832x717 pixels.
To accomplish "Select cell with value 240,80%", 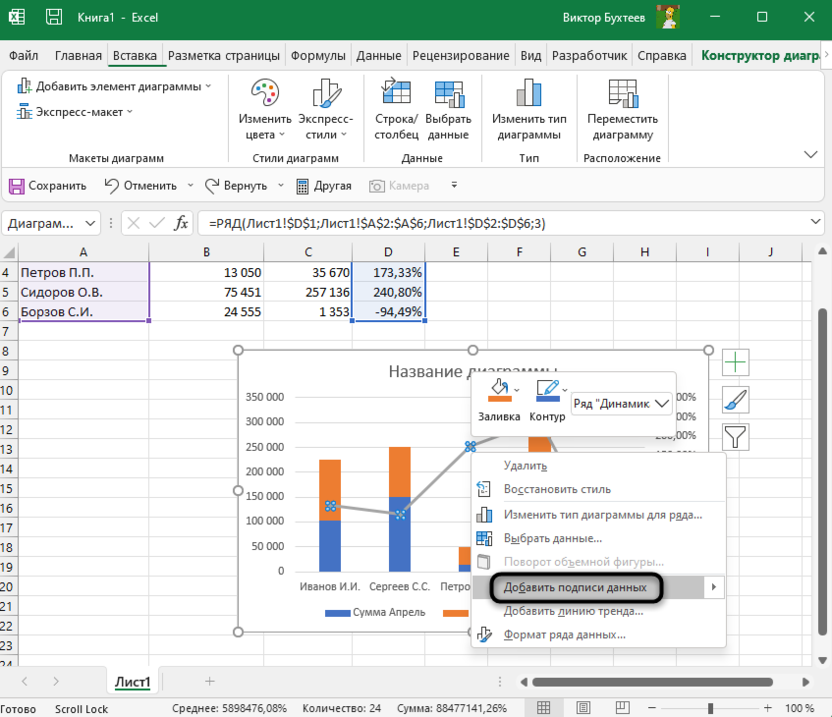I will click(x=388, y=292).
